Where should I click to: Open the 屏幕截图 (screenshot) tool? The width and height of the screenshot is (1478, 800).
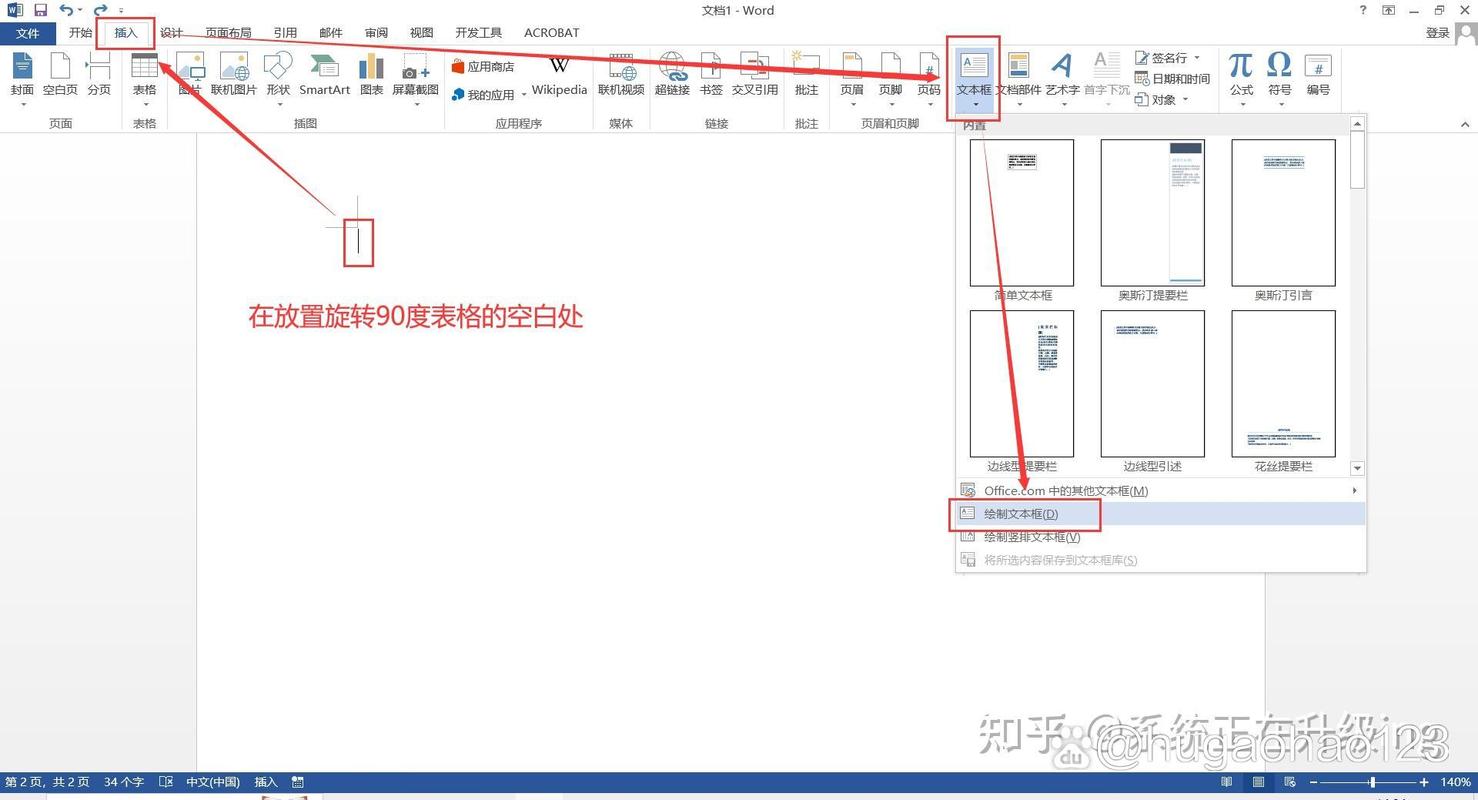[415, 75]
